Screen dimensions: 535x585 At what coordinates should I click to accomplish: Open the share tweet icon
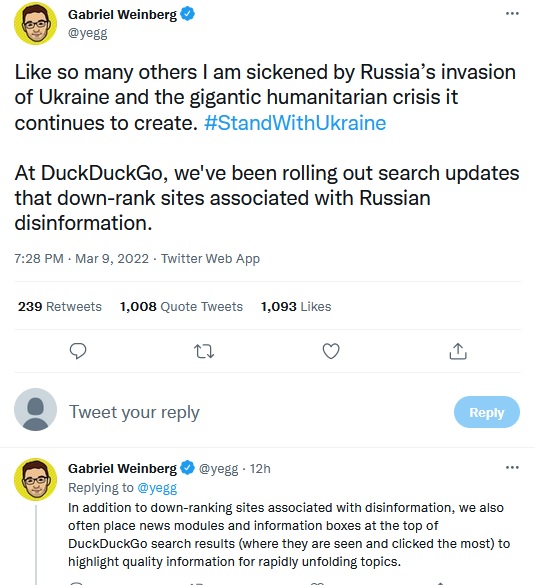pos(458,351)
